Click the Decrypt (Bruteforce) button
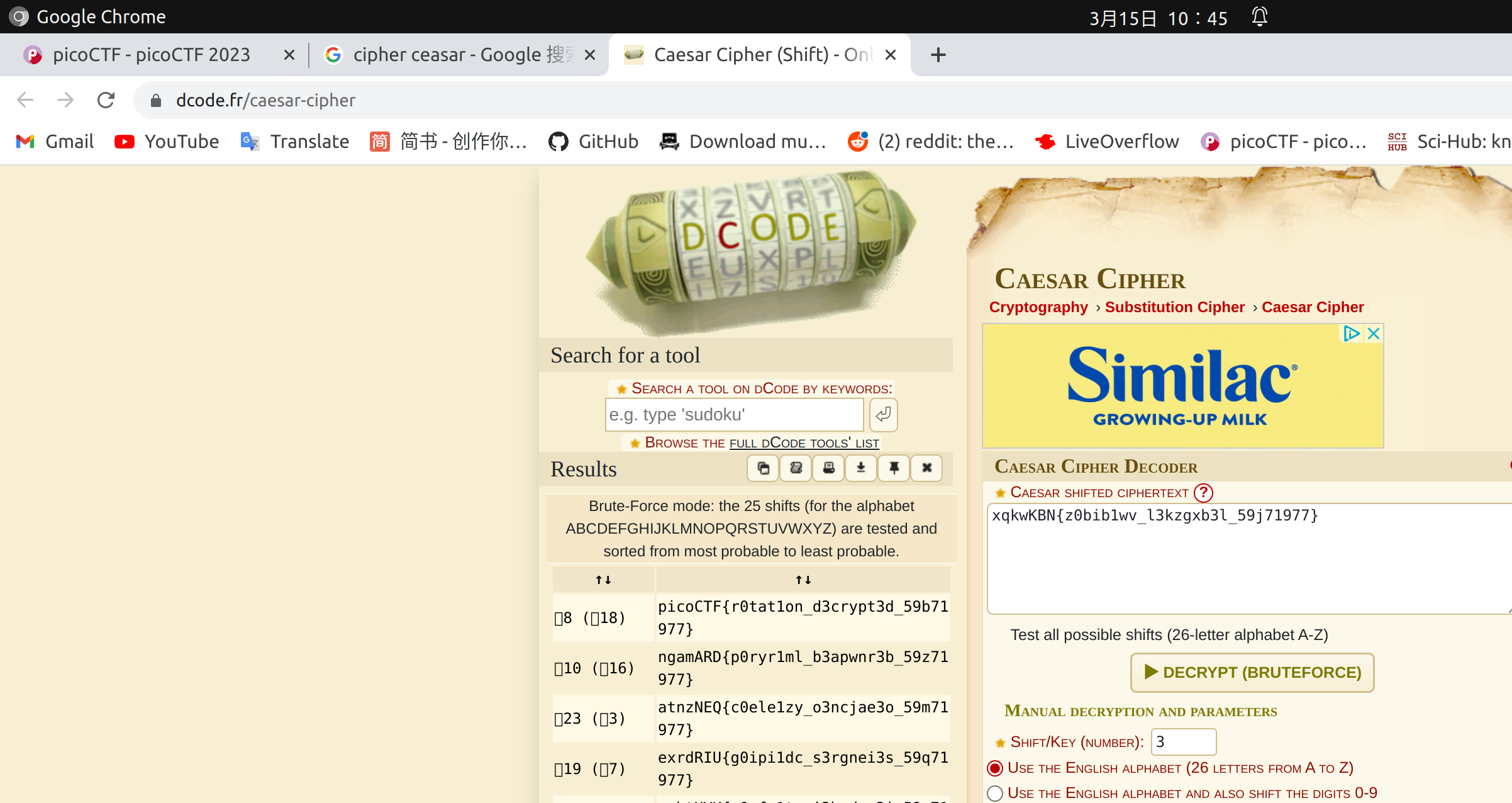 coord(1252,673)
